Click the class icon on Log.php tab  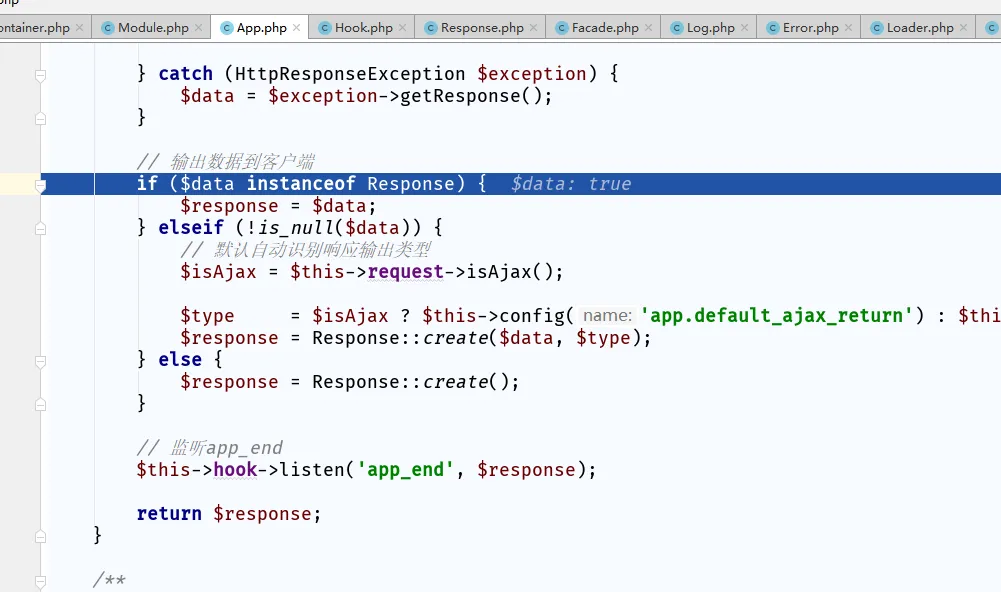click(676, 28)
